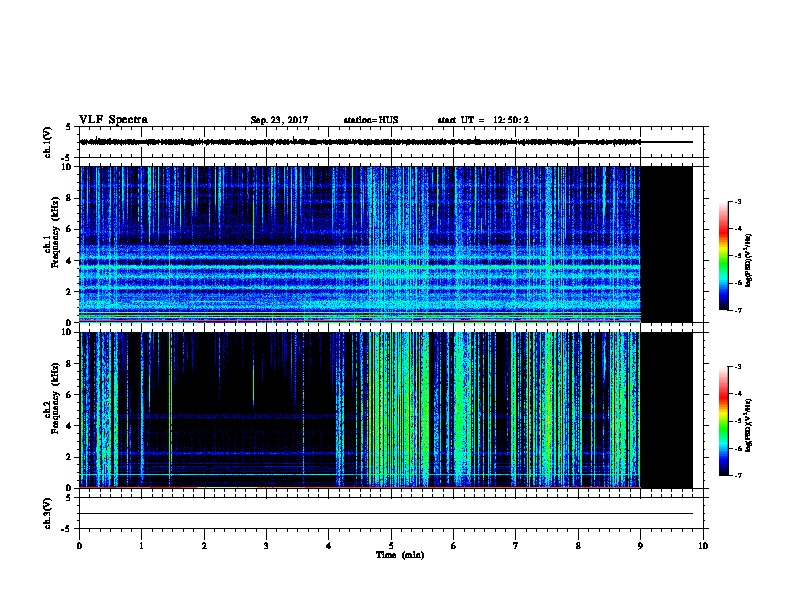
Task: Click the ch.2 frequency axis "8" tick label
Action: pyautogui.click(x=70, y=364)
